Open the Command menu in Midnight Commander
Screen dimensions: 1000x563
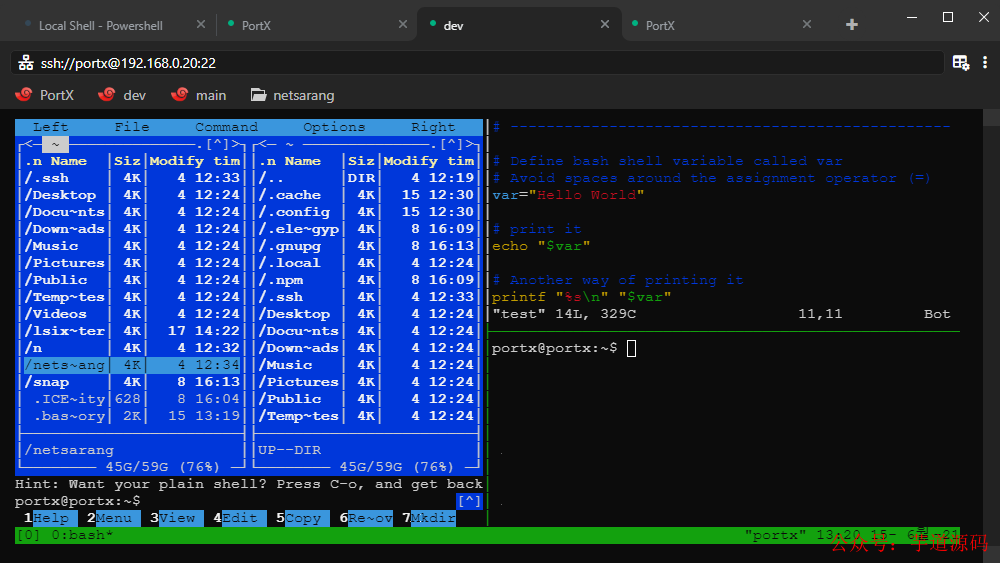[226, 127]
